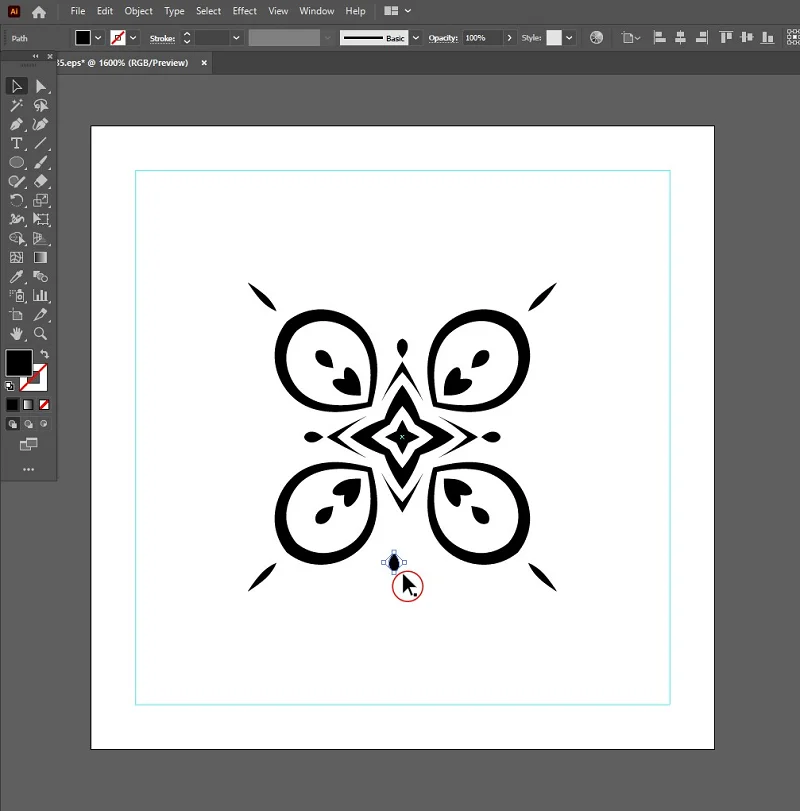
Task: Select the Mesh tool
Action: click(17, 258)
